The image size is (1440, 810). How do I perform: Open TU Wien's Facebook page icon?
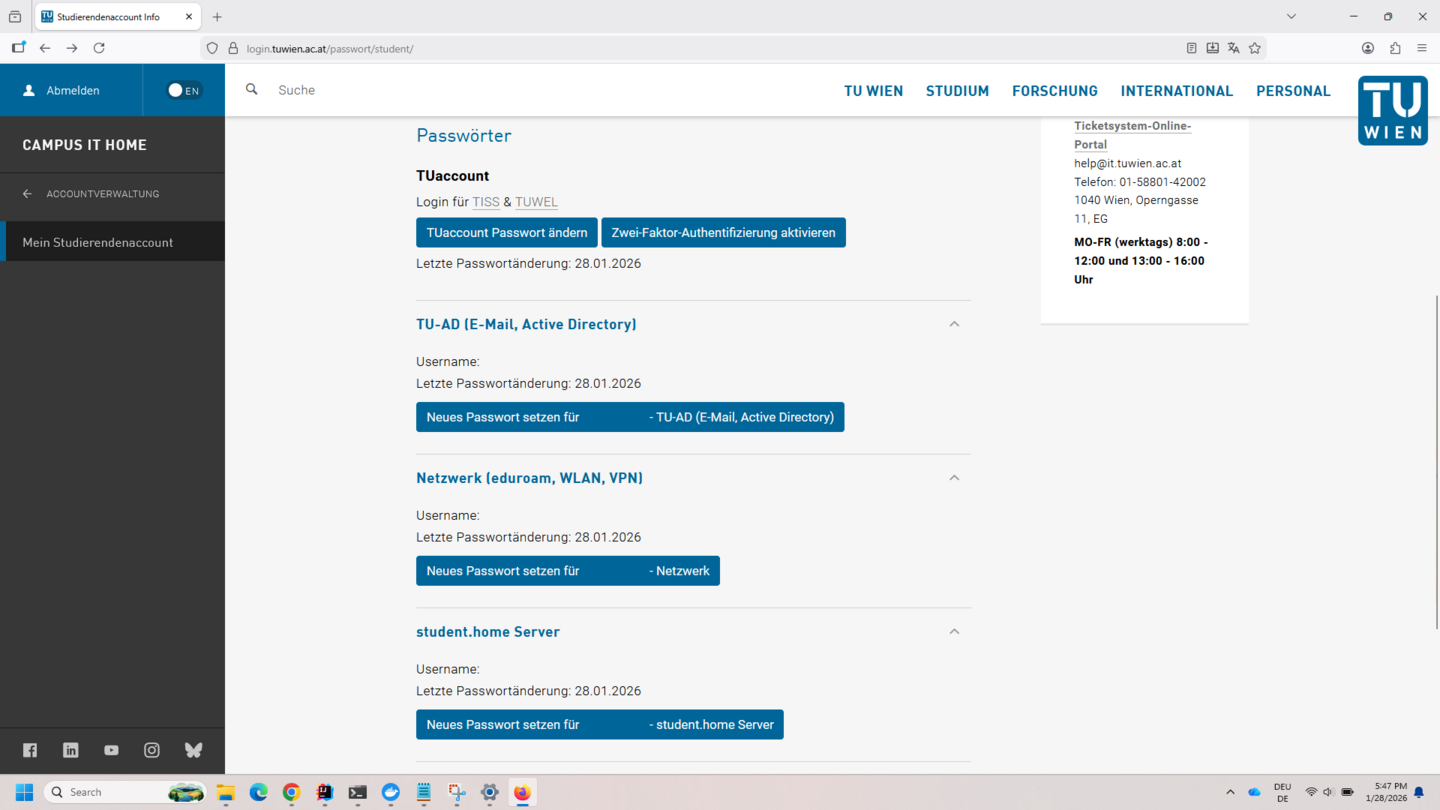point(29,750)
